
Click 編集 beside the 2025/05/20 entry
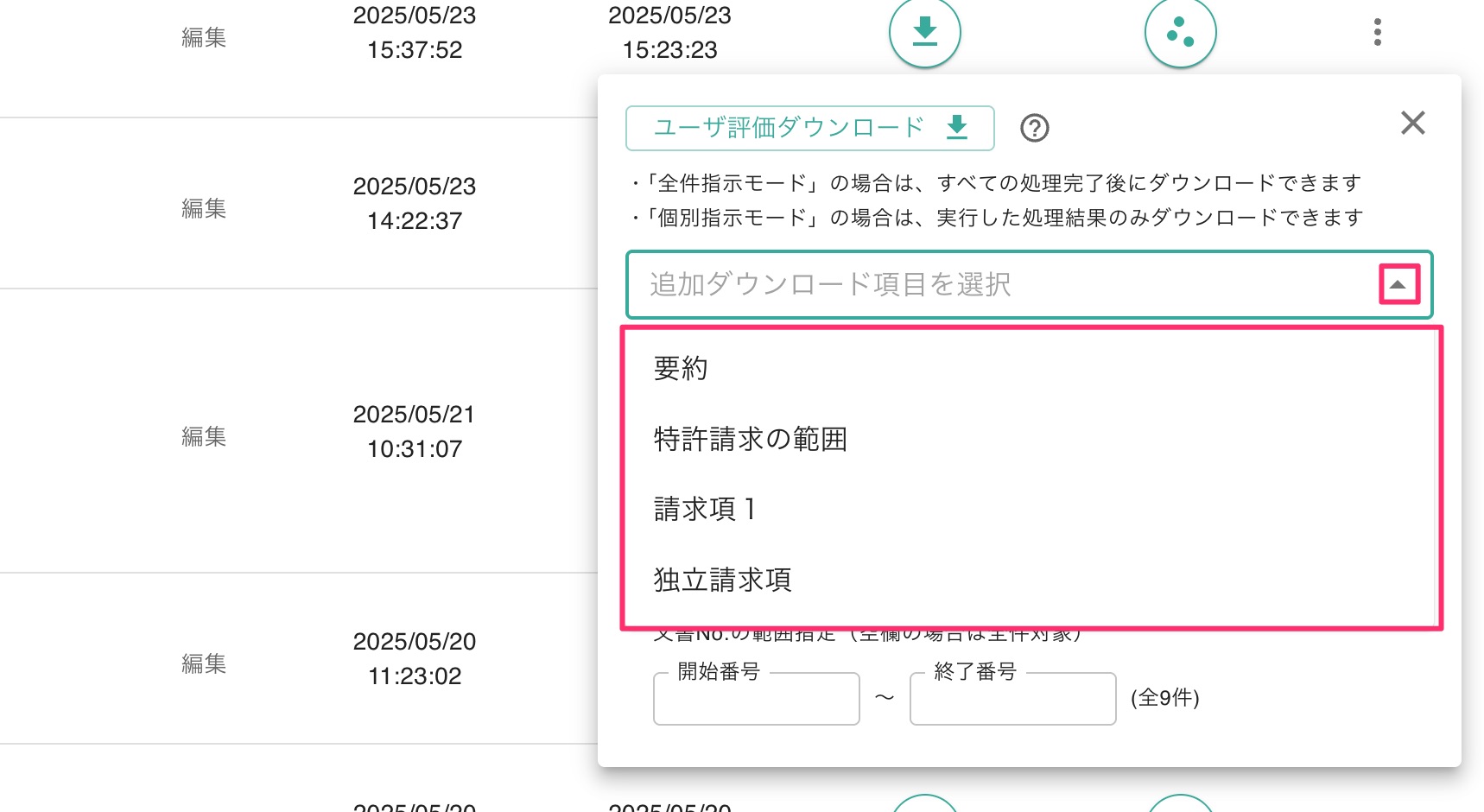[x=204, y=663]
